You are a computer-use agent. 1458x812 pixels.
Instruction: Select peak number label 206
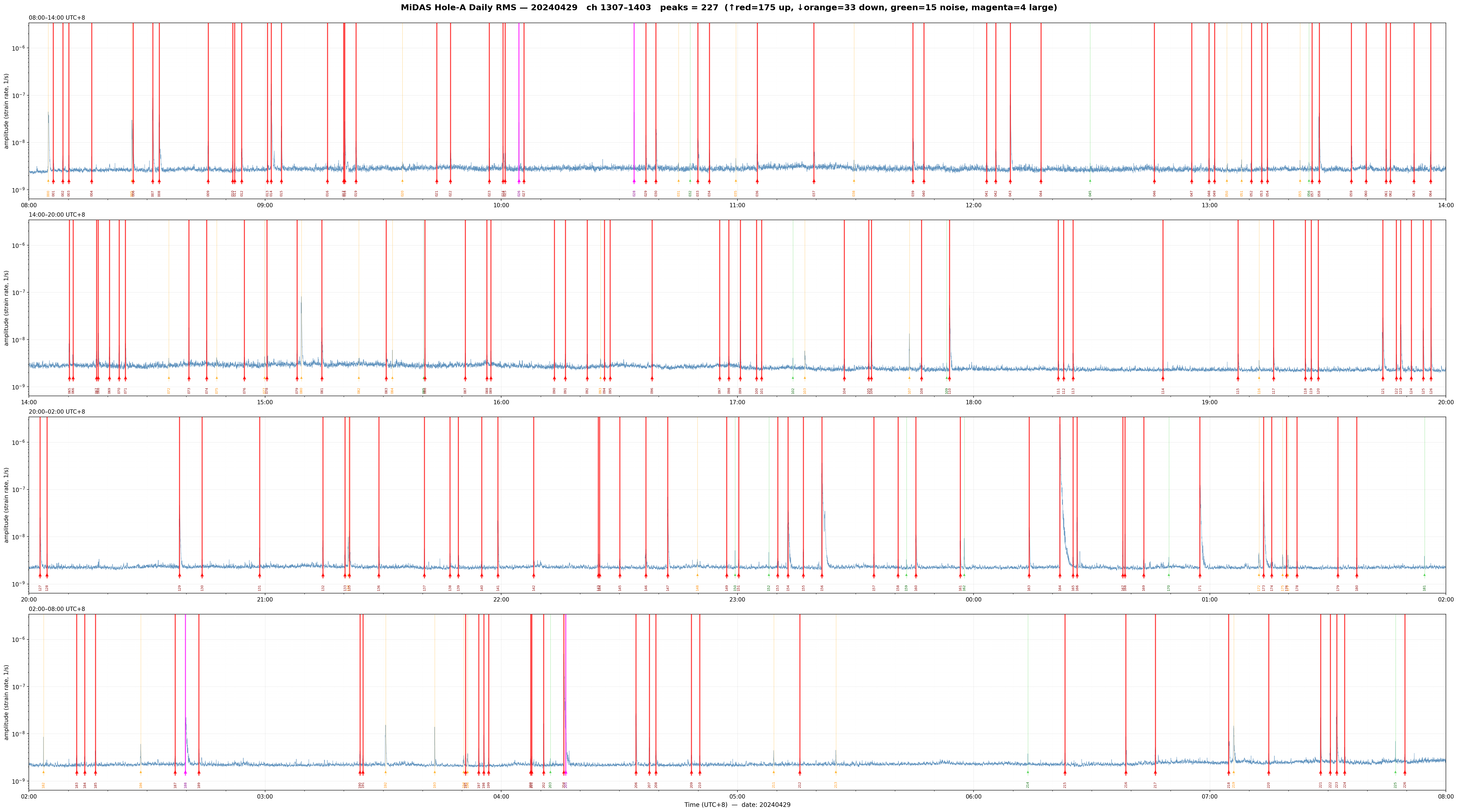tap(636, 785)
